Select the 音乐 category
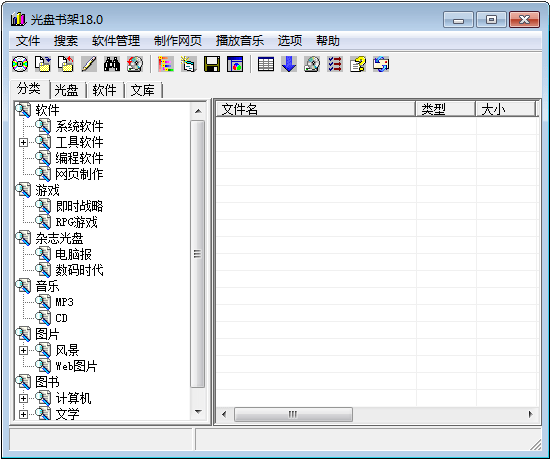 tap(47, 286)
